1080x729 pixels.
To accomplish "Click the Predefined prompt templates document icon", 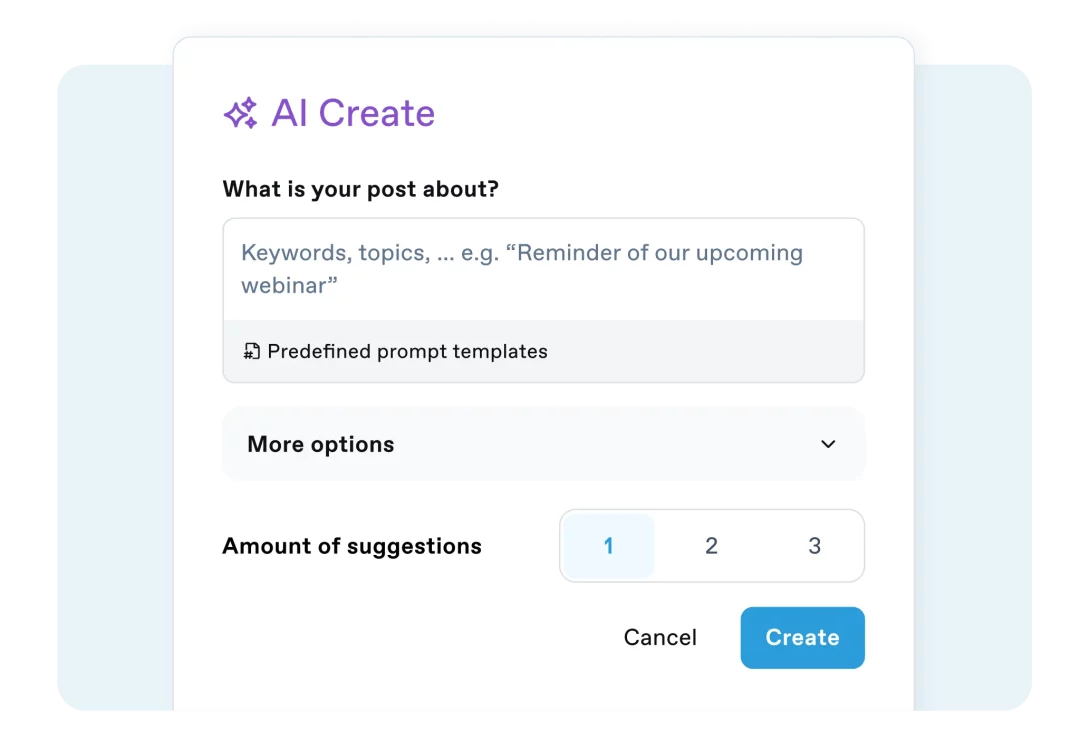I will [x=252, y=351].
